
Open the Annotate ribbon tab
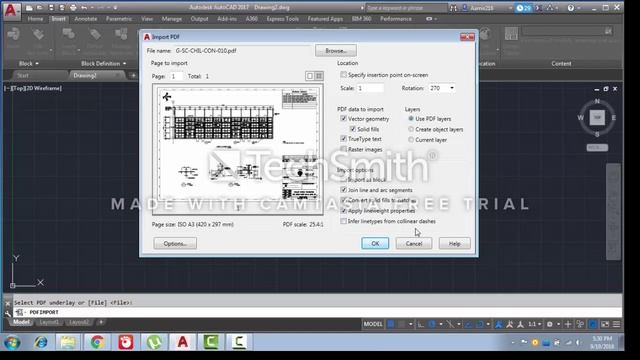pos(86,19)
